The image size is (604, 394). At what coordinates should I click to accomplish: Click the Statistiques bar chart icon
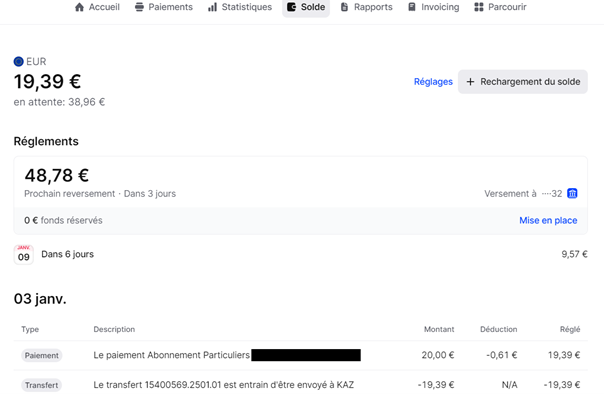click(x=212, y=7)
